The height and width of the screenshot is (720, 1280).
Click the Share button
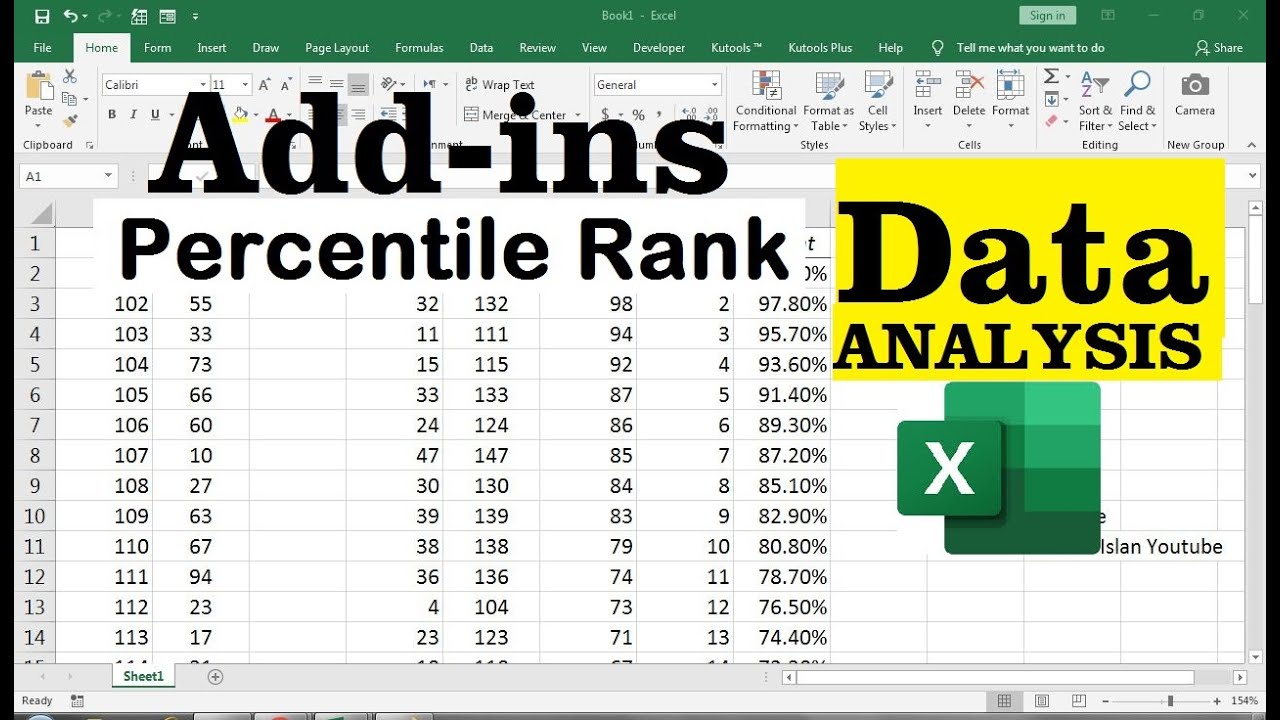[x=1219, y=47]
